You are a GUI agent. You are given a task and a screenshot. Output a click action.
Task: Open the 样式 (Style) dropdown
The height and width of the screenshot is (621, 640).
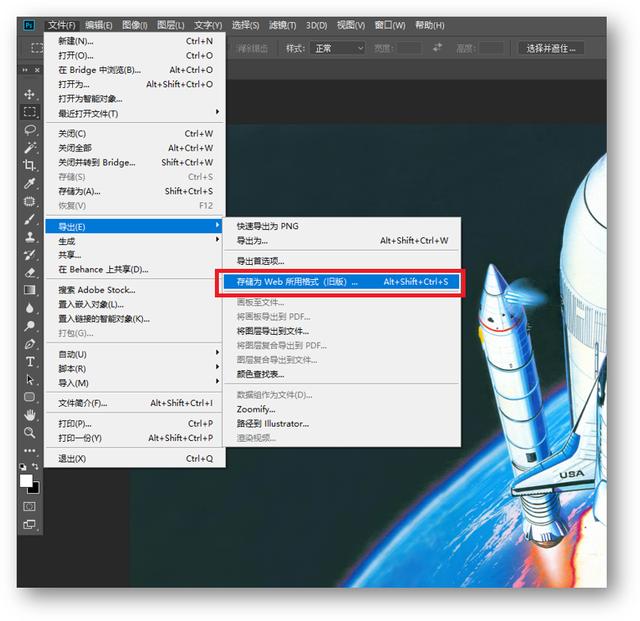[338, 48]
